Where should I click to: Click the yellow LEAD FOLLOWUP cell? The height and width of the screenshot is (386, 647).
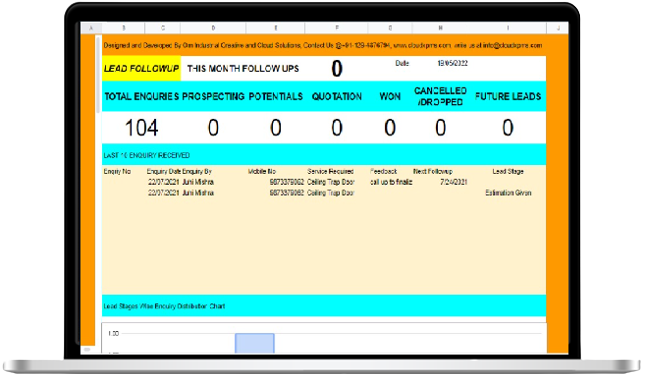tap(141, 69)
